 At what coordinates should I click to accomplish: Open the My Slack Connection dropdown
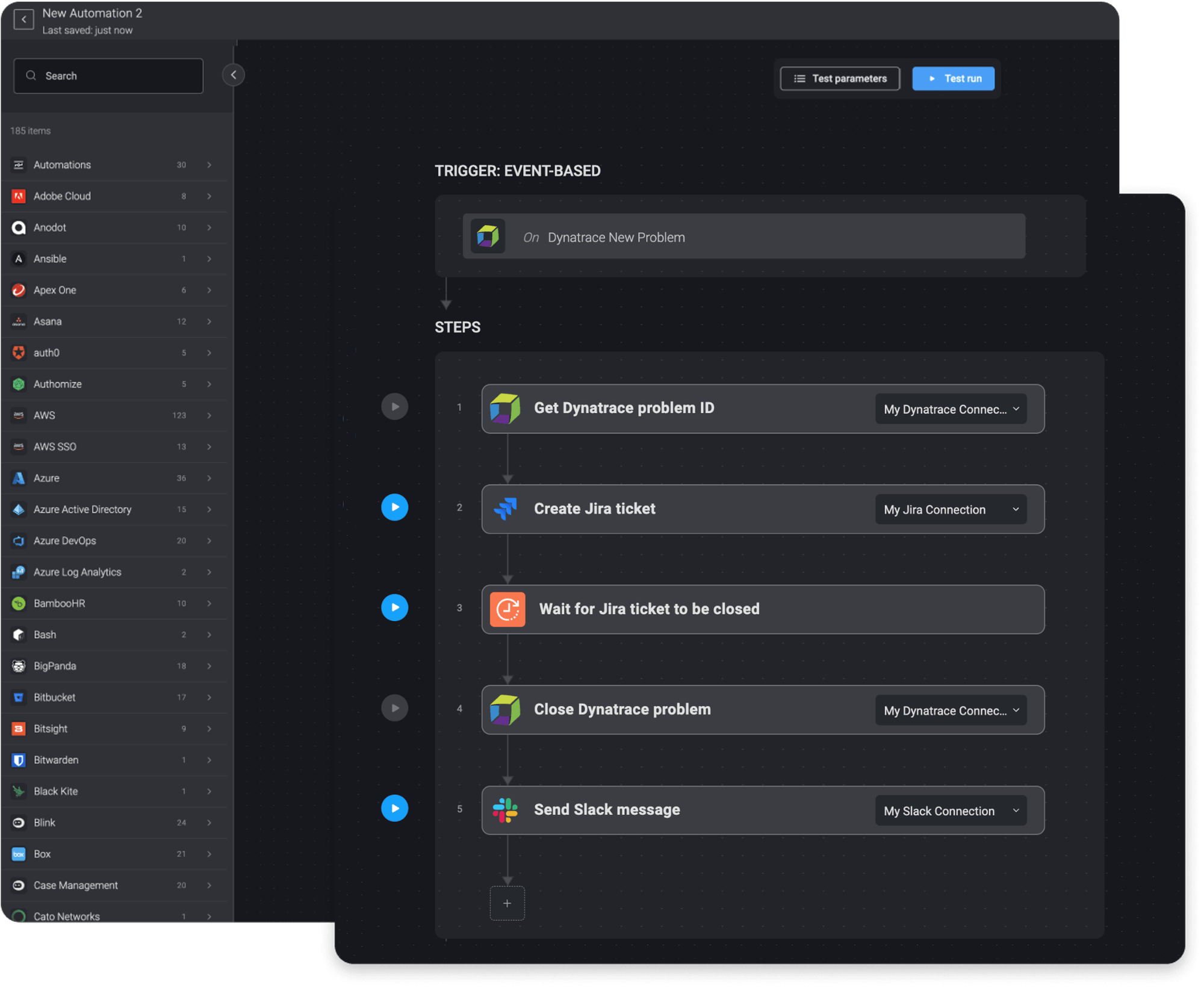tap(951, 812)
